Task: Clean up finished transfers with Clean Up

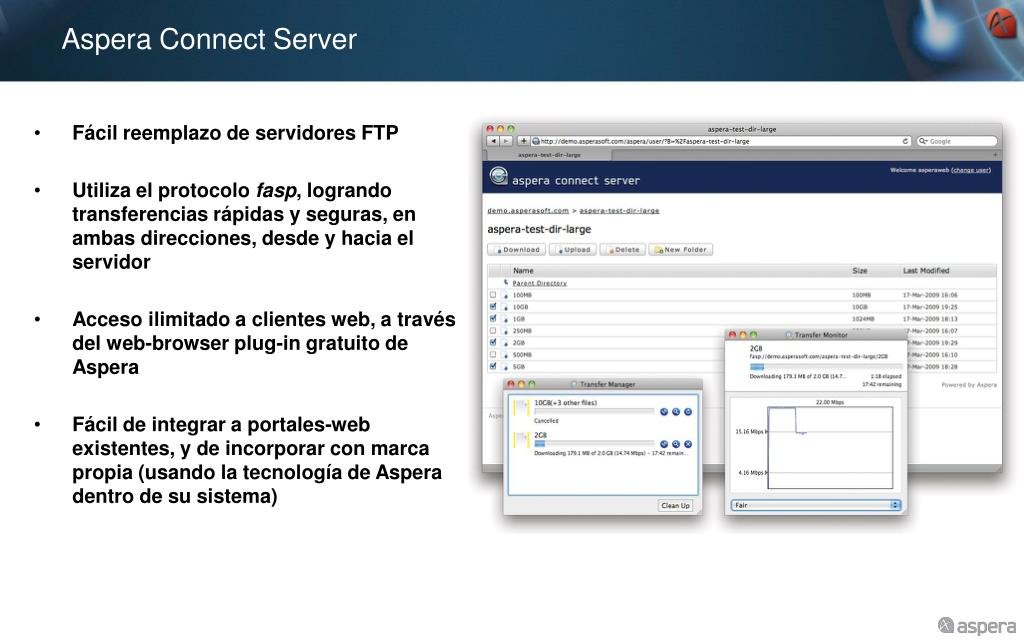Action: coord(675,505)
